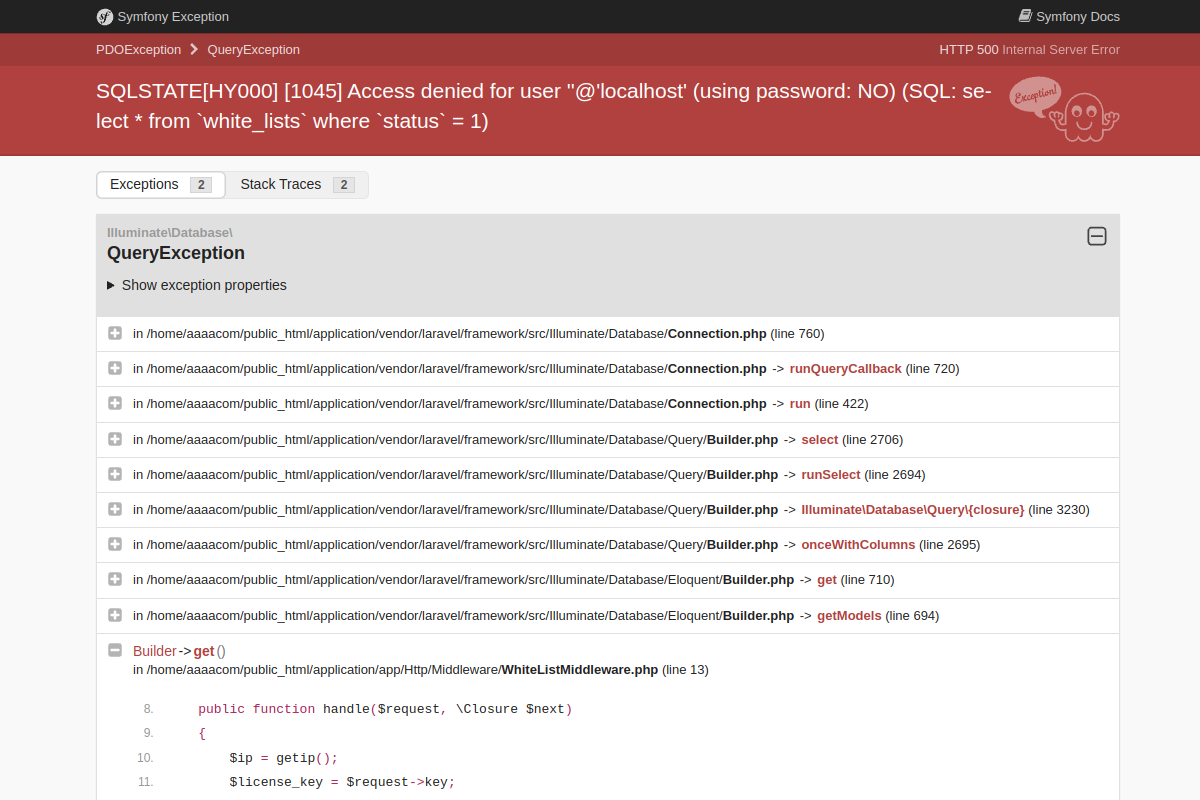
Task: Click the runQueryCallback method name
Action: tap(845, 368)
